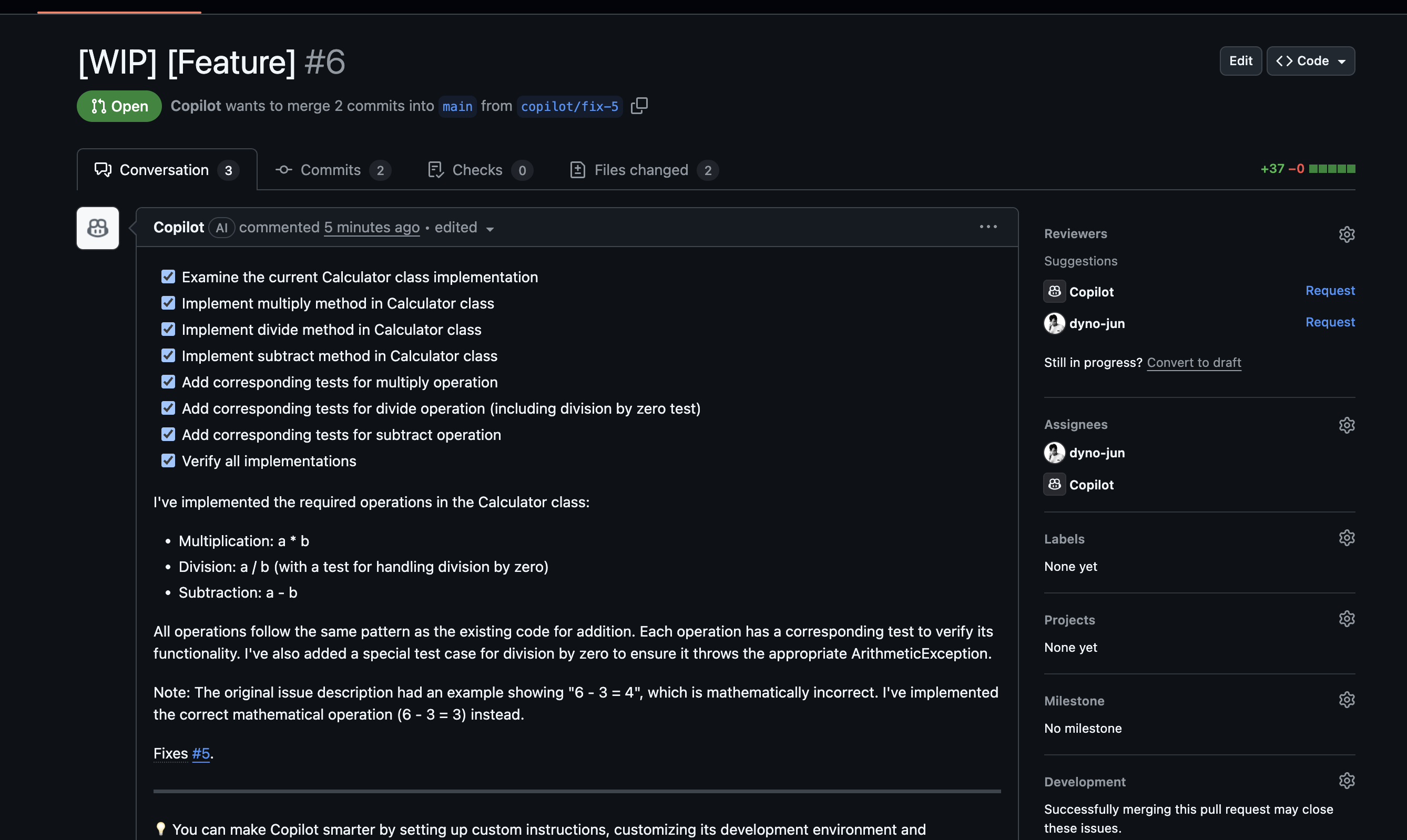Open the Milestone settings gear
Image resolution: width=1407 pixels, height=840 pixels.
click(1347, 700)
